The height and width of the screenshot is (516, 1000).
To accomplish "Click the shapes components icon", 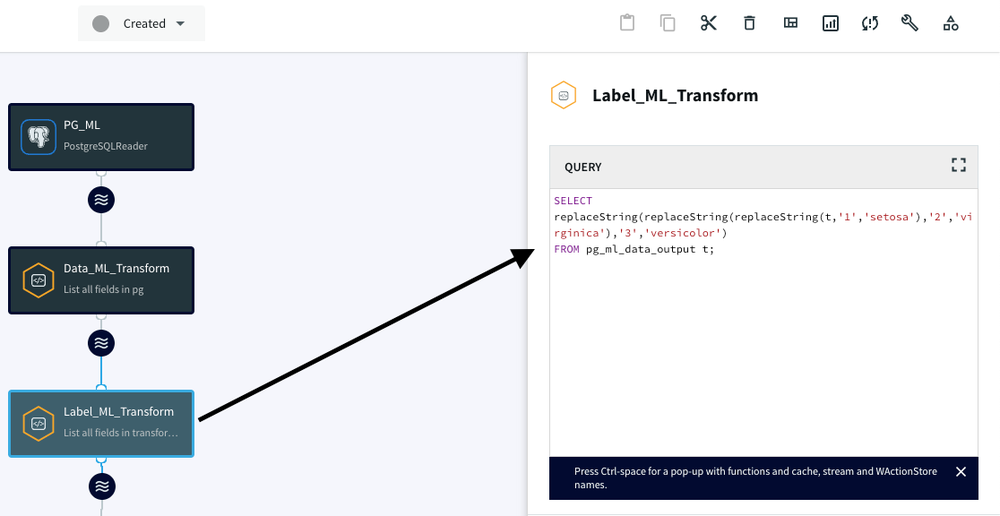I will coord(950,24).
